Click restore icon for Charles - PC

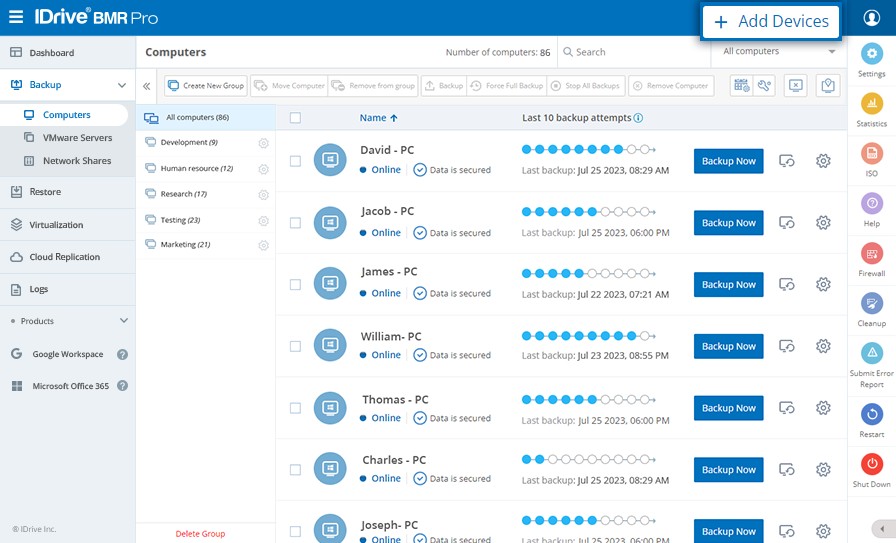787,469
